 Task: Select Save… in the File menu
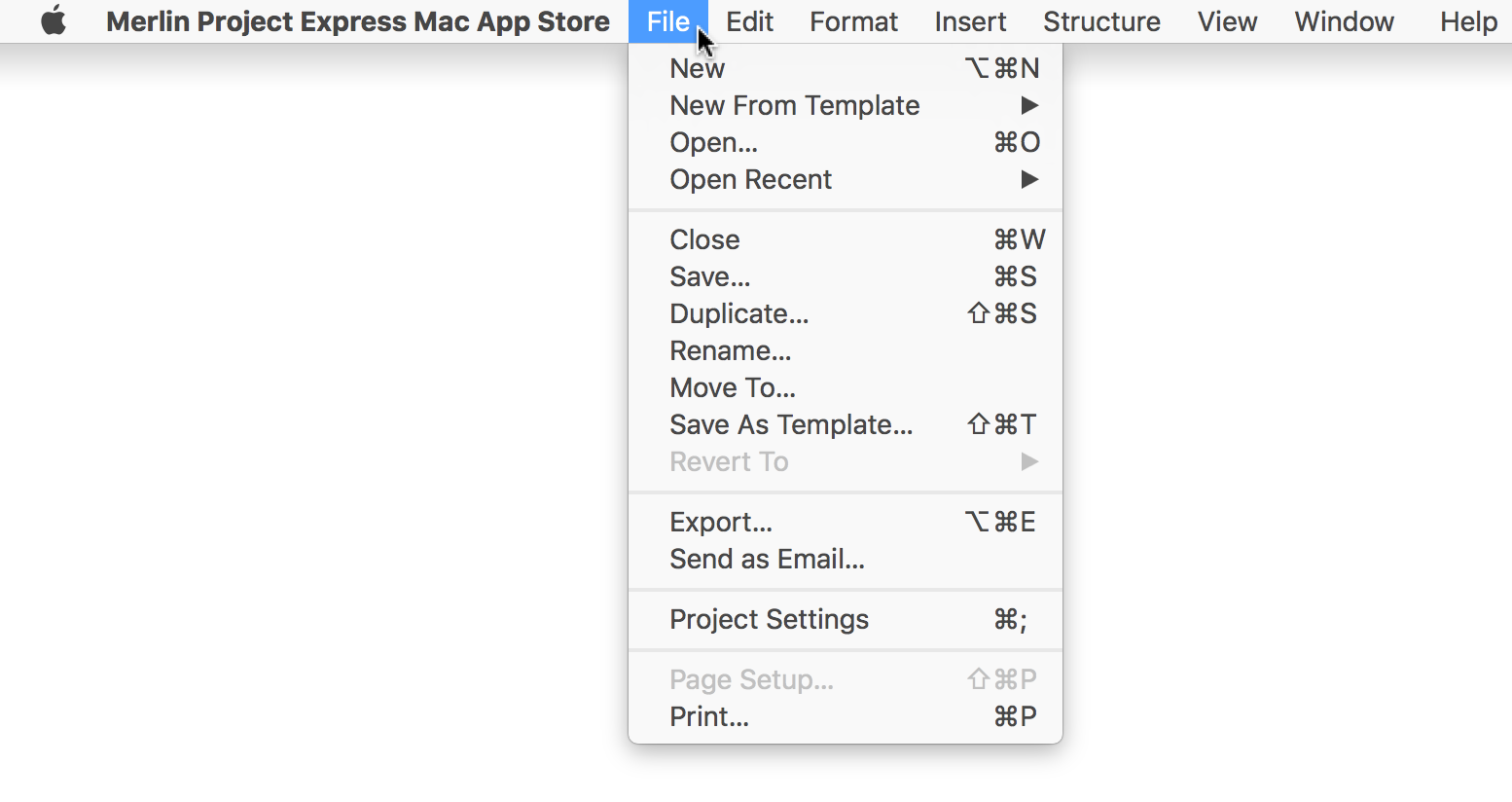point(846,276)
